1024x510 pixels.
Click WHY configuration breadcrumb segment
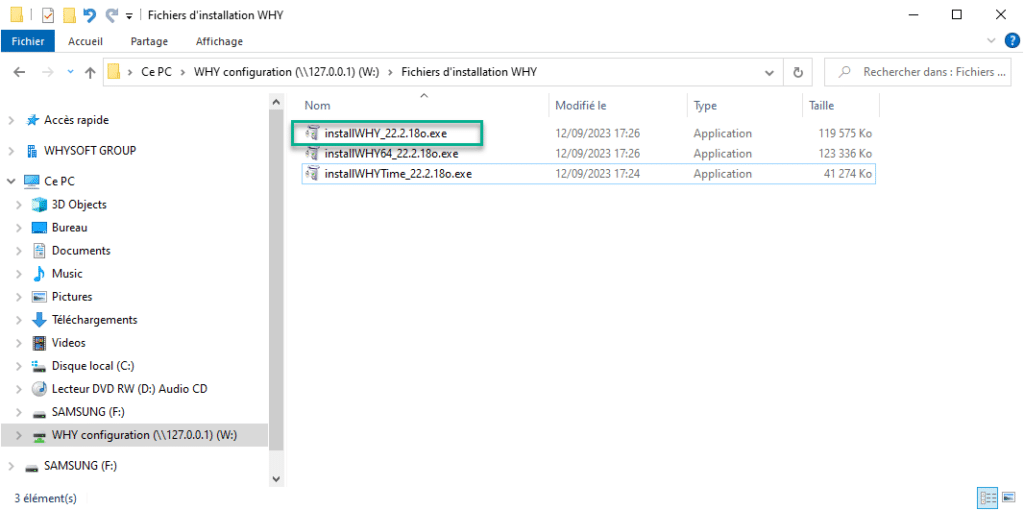coord(287,72)
